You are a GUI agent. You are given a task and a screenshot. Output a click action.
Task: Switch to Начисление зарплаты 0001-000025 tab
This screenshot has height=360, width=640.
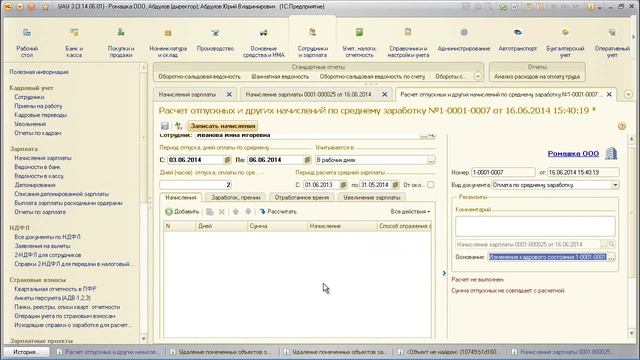click(x=308, y=94)
